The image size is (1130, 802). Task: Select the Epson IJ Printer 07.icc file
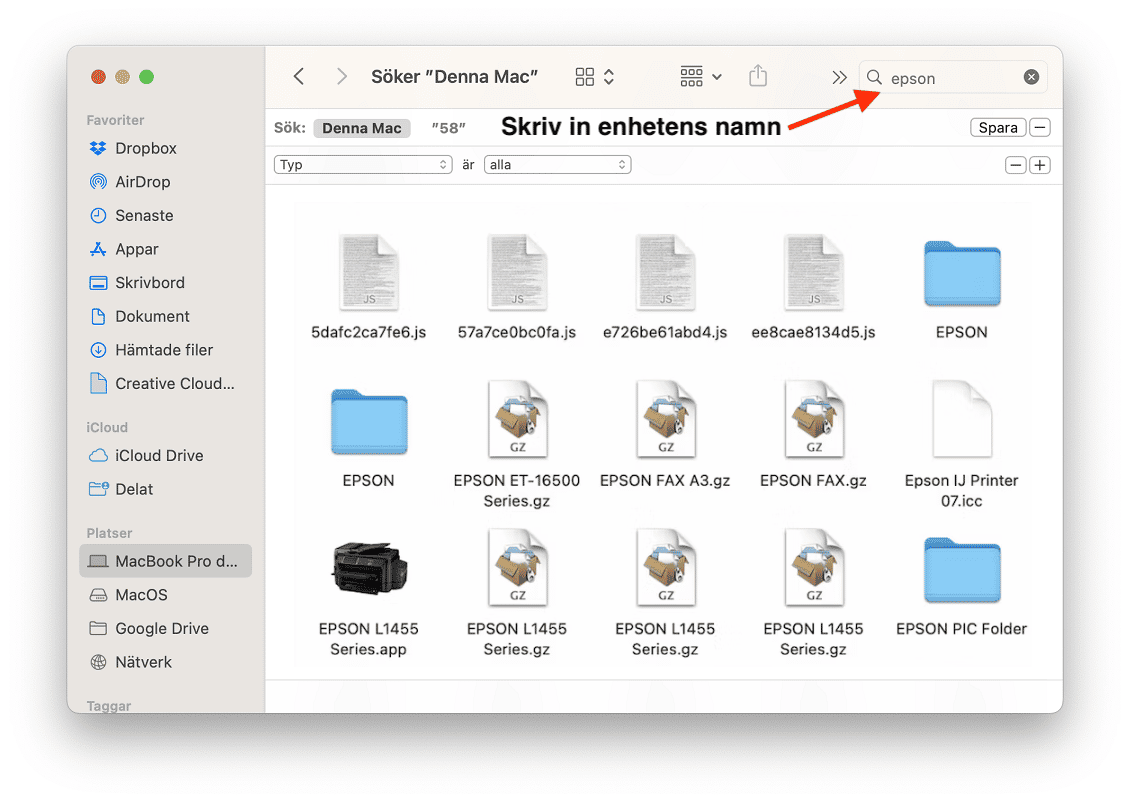pos(961,422)
